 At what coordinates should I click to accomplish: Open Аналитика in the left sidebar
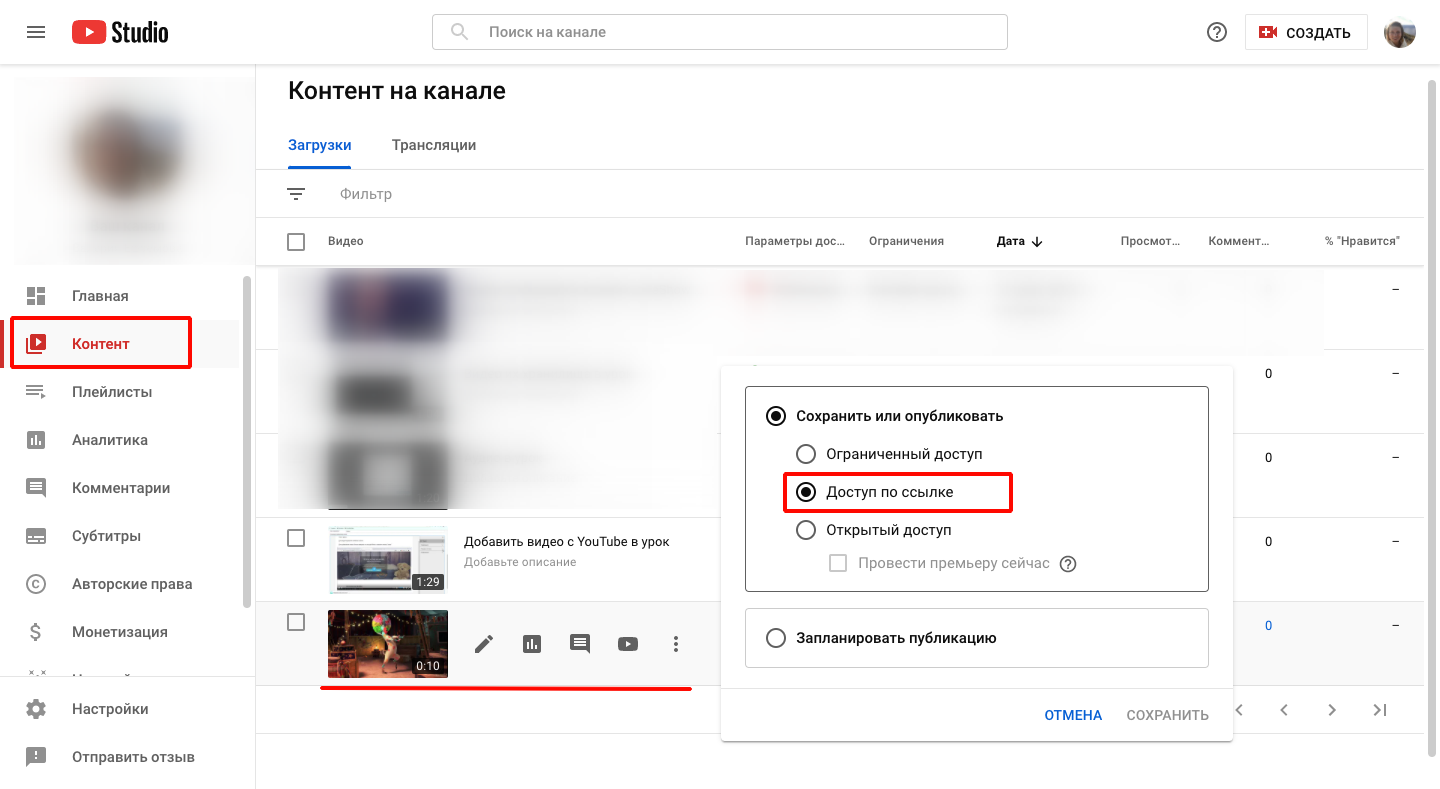coord(110,440)
